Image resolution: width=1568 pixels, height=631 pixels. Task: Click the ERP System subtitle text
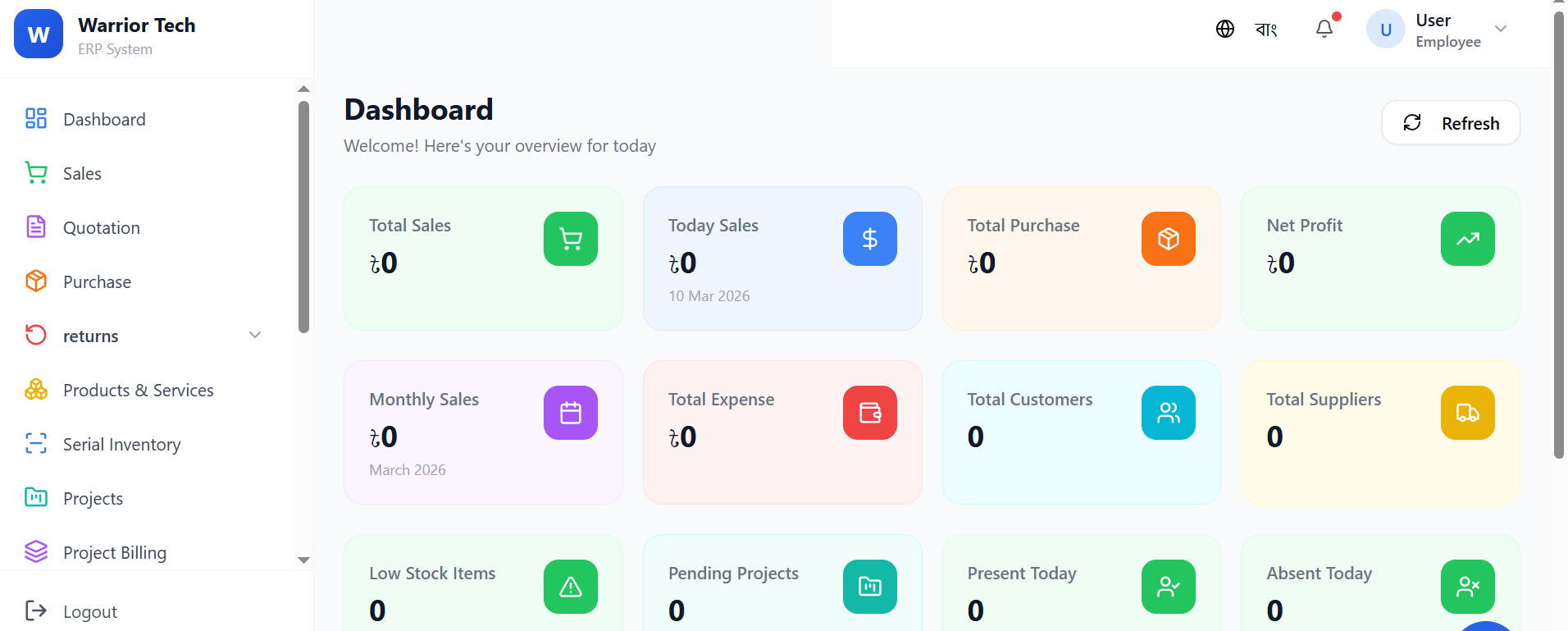116,49
